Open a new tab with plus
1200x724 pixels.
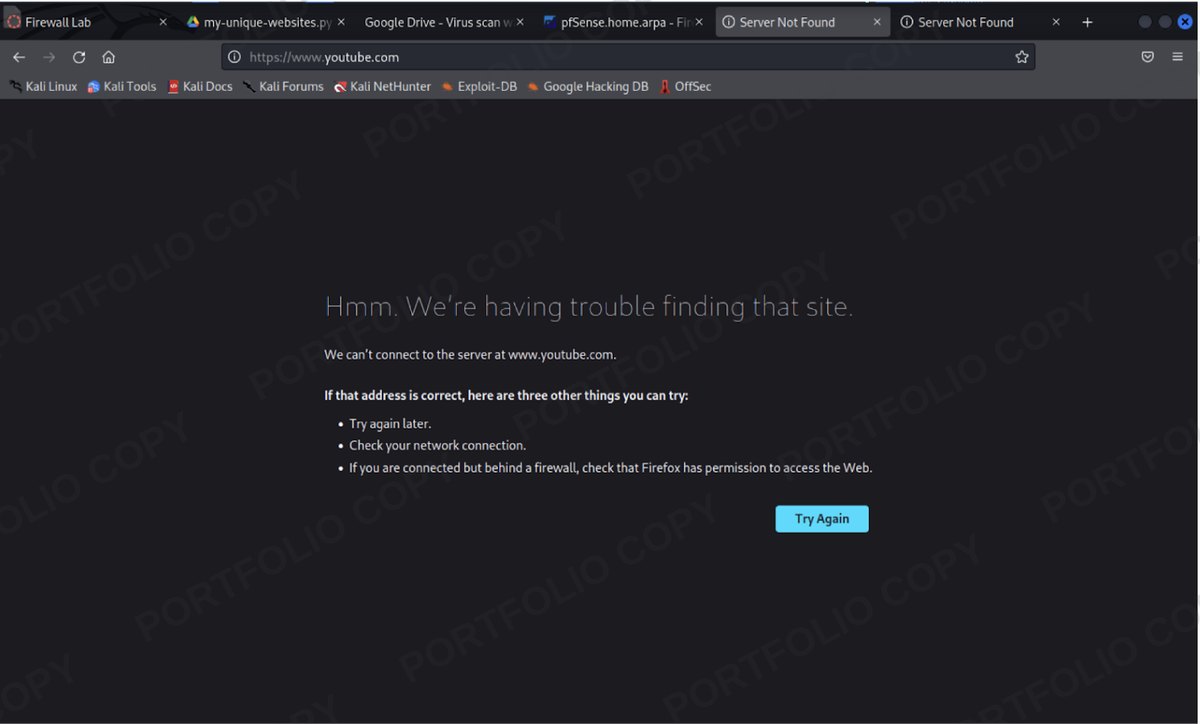coord(1087,22)
